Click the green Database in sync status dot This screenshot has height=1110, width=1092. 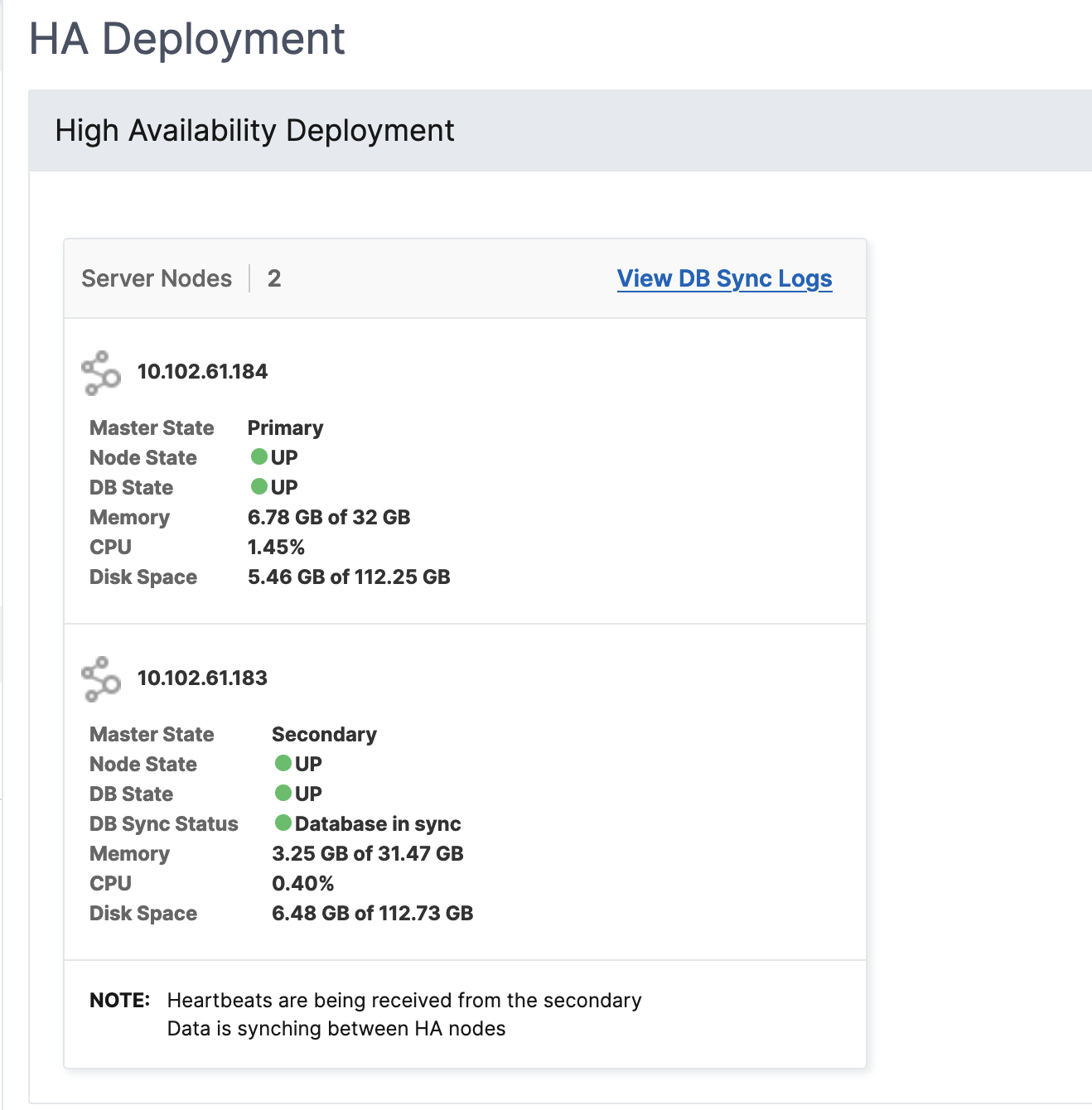[283, 823]
